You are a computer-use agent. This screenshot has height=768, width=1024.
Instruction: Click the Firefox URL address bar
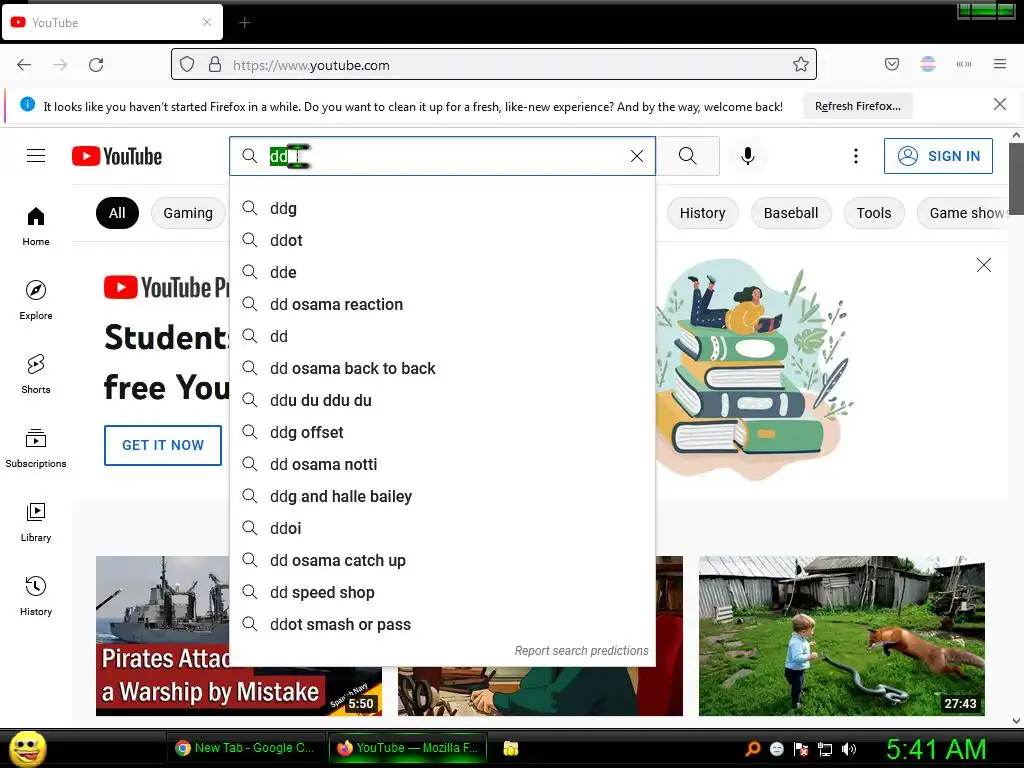click(x=493, y=65)
